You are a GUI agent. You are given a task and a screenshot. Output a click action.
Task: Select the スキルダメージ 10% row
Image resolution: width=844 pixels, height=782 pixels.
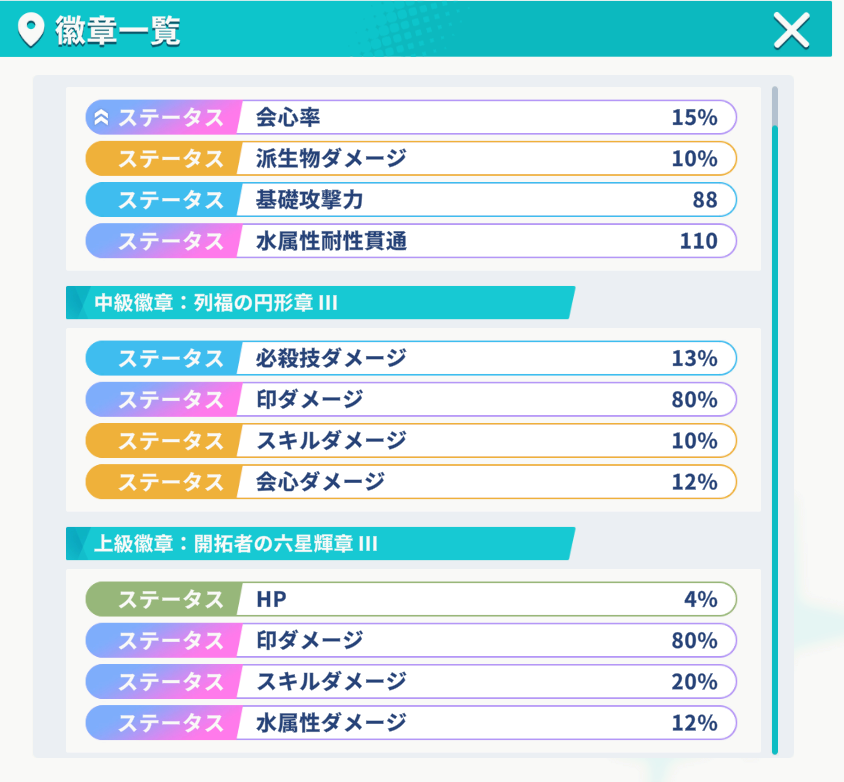(x=411, y=440)
